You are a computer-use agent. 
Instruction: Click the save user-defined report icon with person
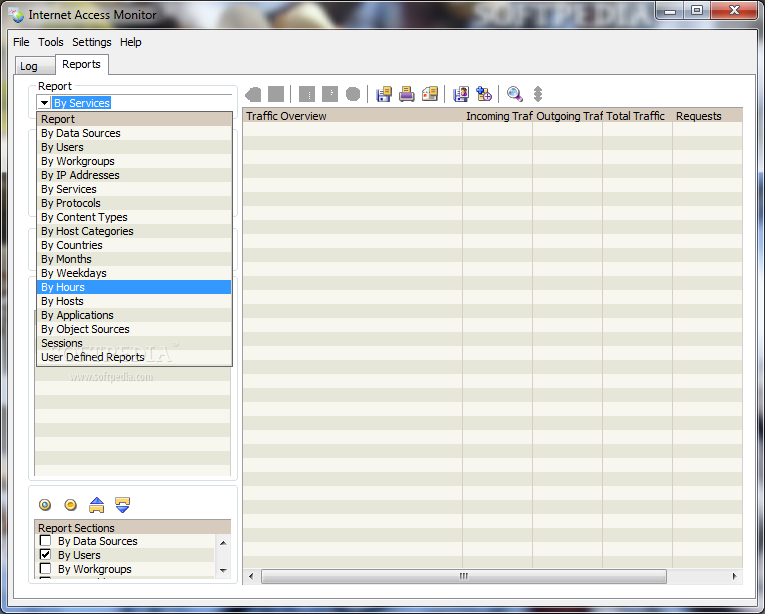(461, 94)
